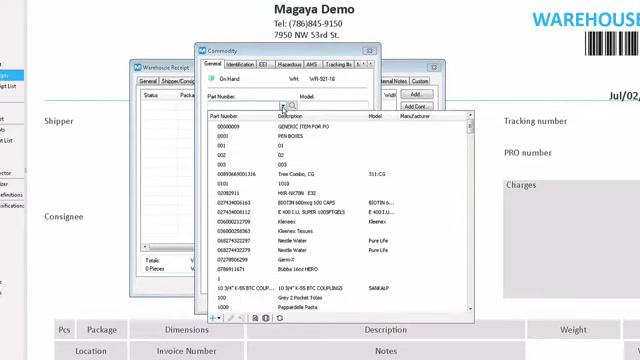
Task: Select part number 003 row
Action: click(x=338, y=164)
